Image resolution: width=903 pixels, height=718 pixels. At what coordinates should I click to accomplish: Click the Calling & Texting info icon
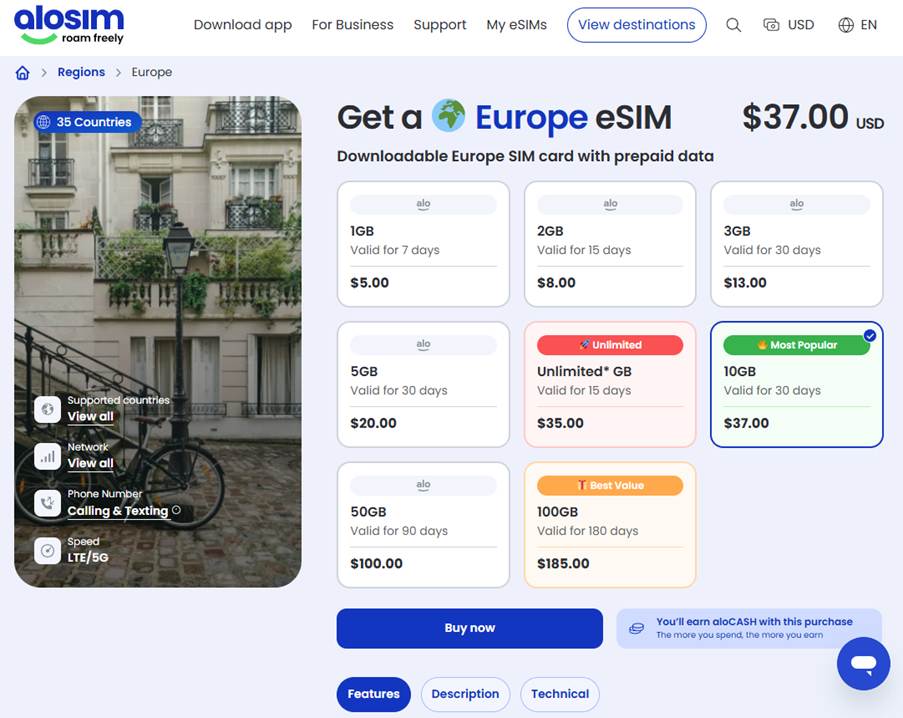[177, 510]
